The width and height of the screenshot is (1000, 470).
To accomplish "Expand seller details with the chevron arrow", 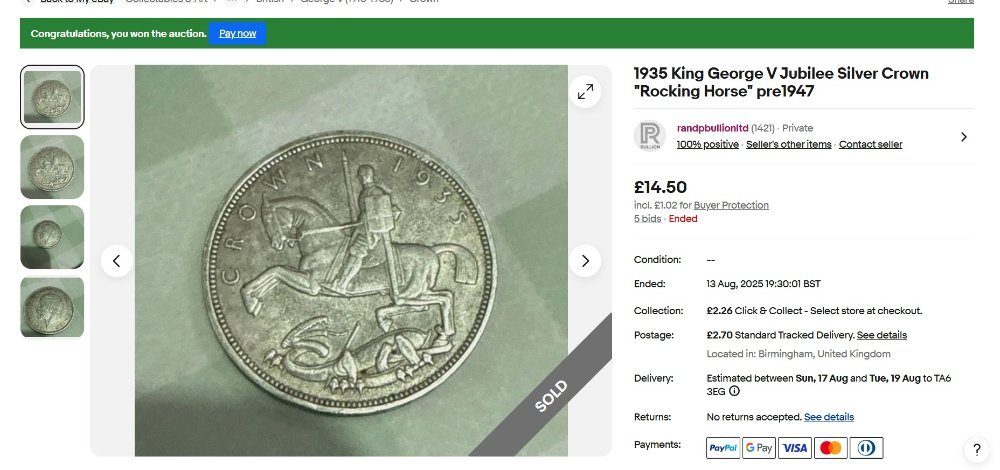I will click(x=963, y=137).
